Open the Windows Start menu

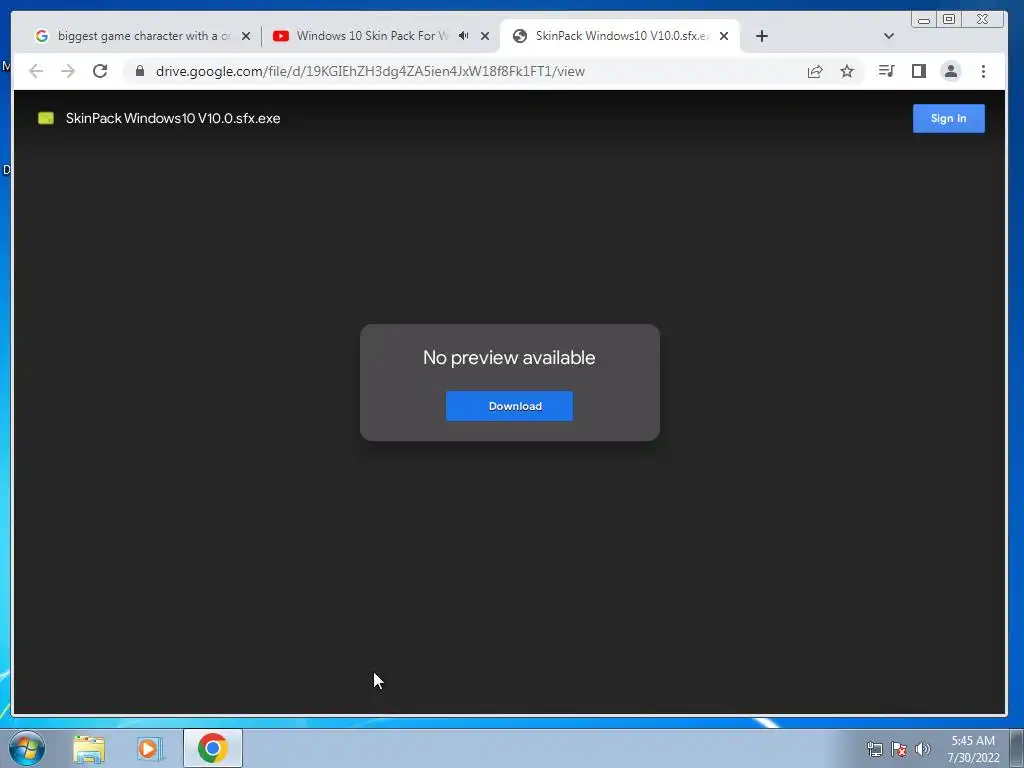[x=27, y=748]
